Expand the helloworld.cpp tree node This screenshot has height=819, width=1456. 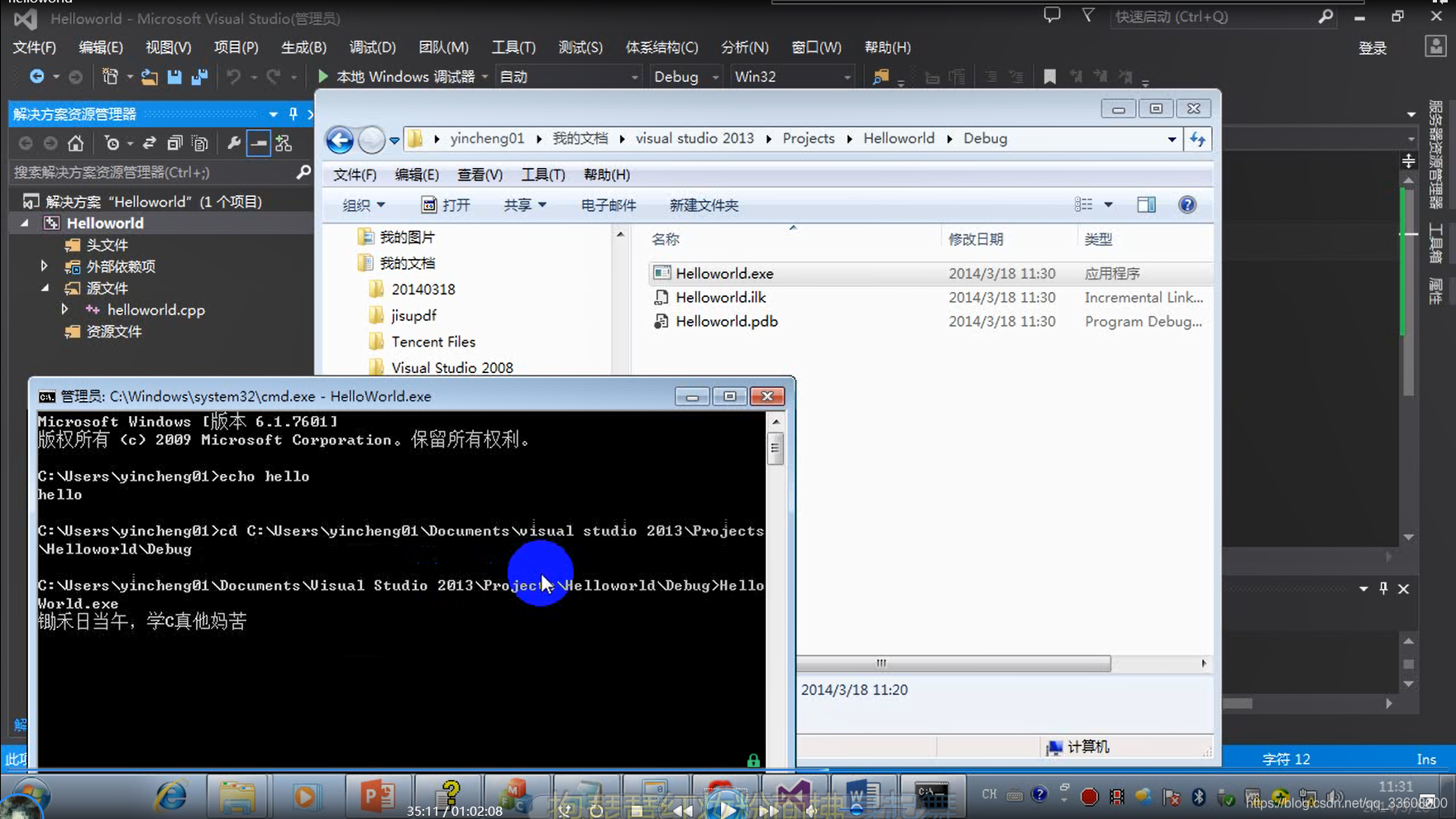click(x=64, y=309)
